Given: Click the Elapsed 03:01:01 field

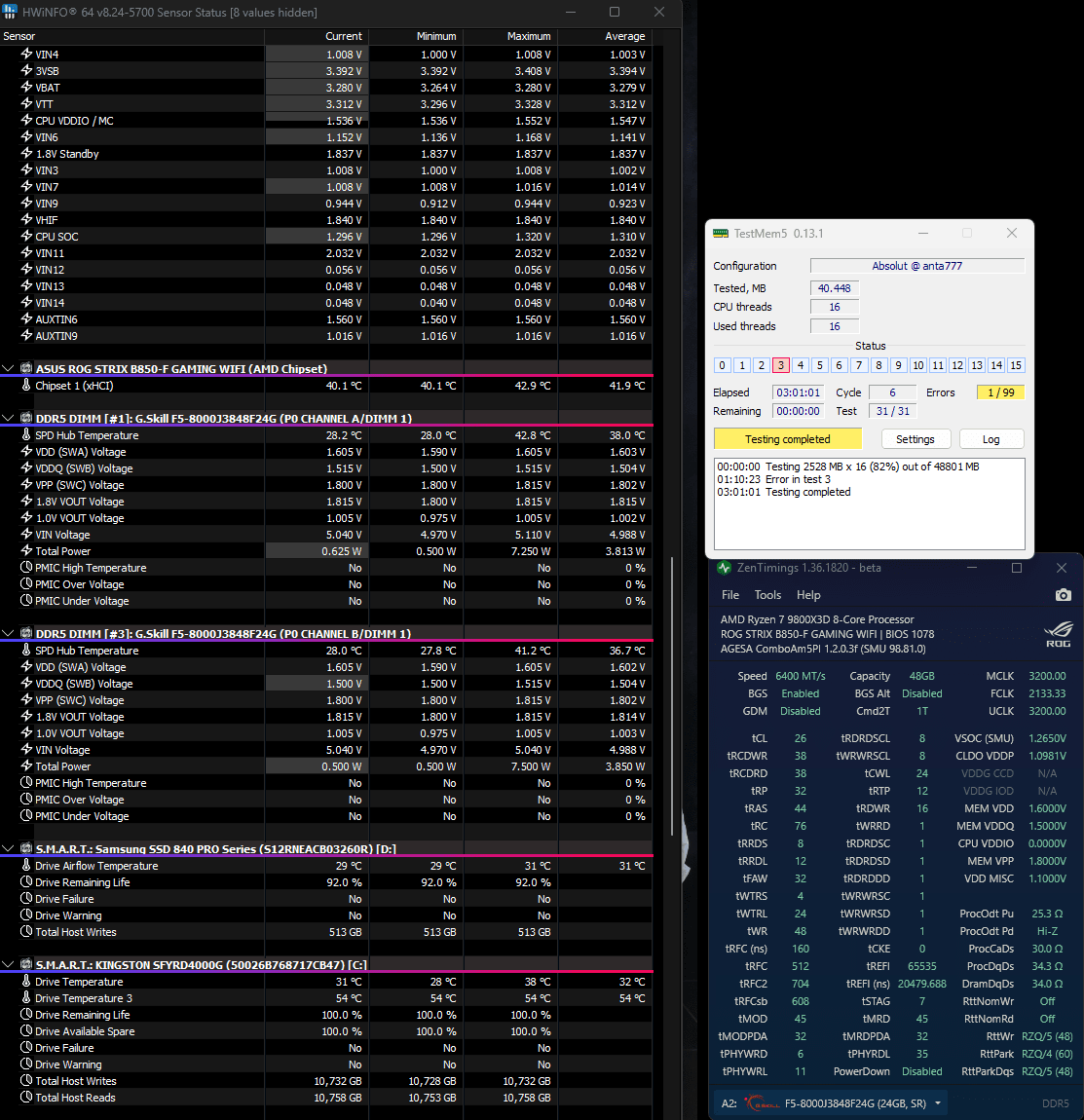Looking at the screenshot, I should click(798, 392).
